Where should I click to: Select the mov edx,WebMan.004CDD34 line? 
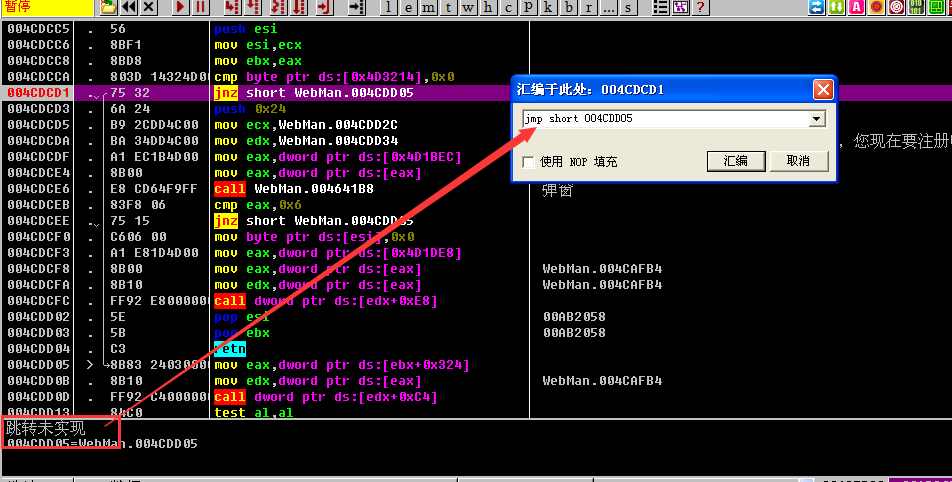point(306,141)
